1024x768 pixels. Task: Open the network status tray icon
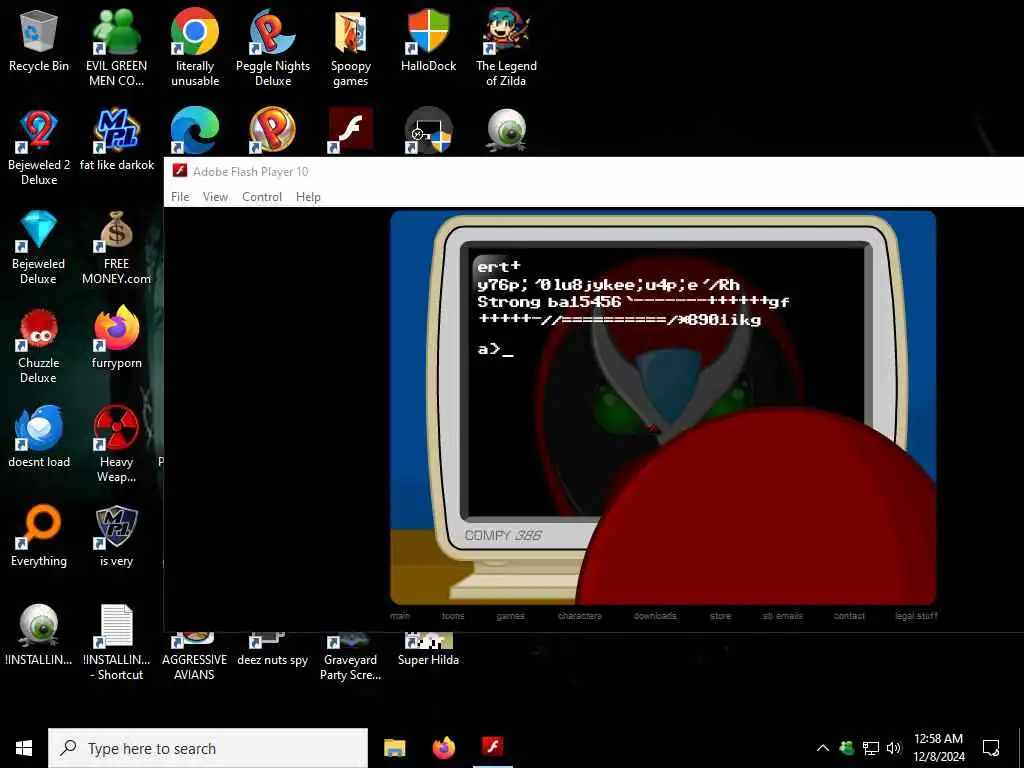click(871, 748)
